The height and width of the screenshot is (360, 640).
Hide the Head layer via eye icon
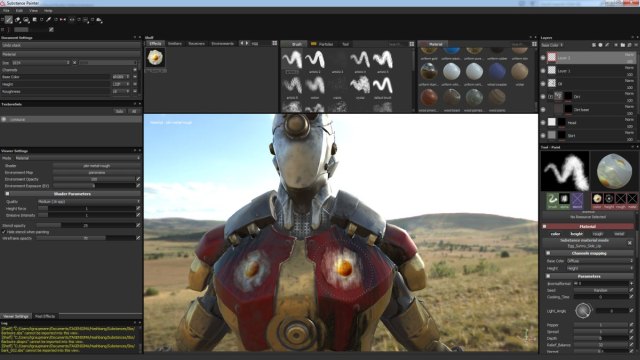[543, 122]
